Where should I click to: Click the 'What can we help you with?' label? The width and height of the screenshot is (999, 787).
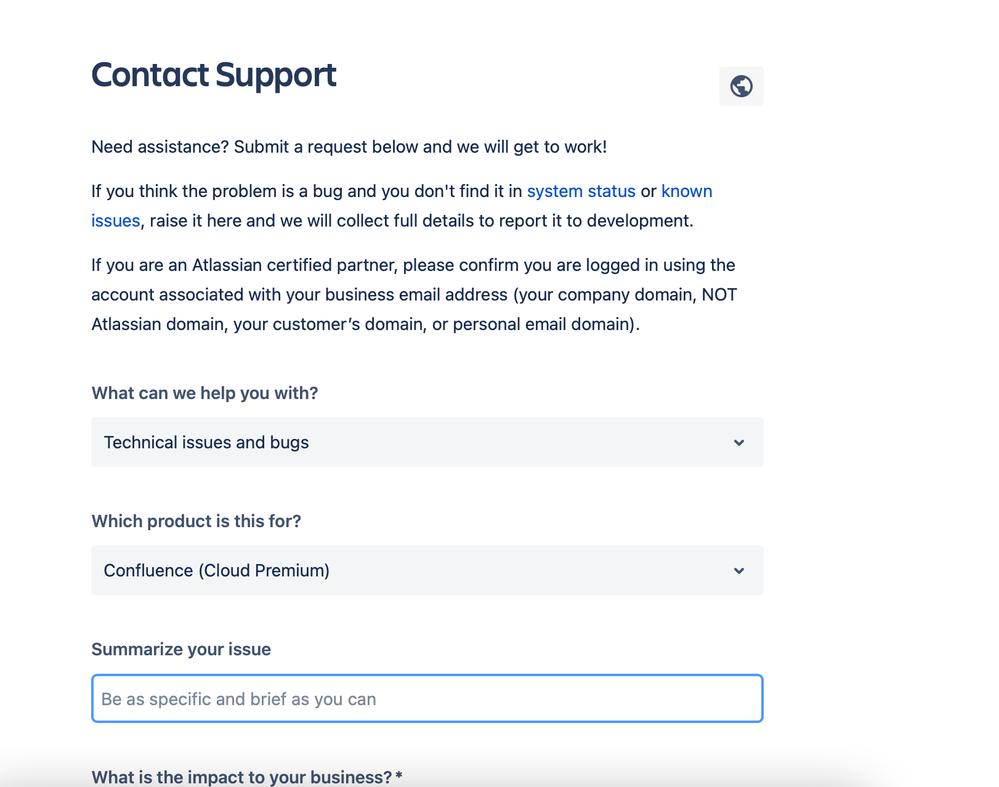point(205,393)
